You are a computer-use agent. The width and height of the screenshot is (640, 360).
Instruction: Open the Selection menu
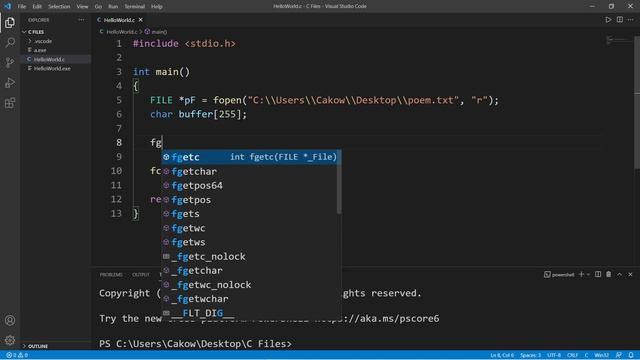(x=59, y=7)
